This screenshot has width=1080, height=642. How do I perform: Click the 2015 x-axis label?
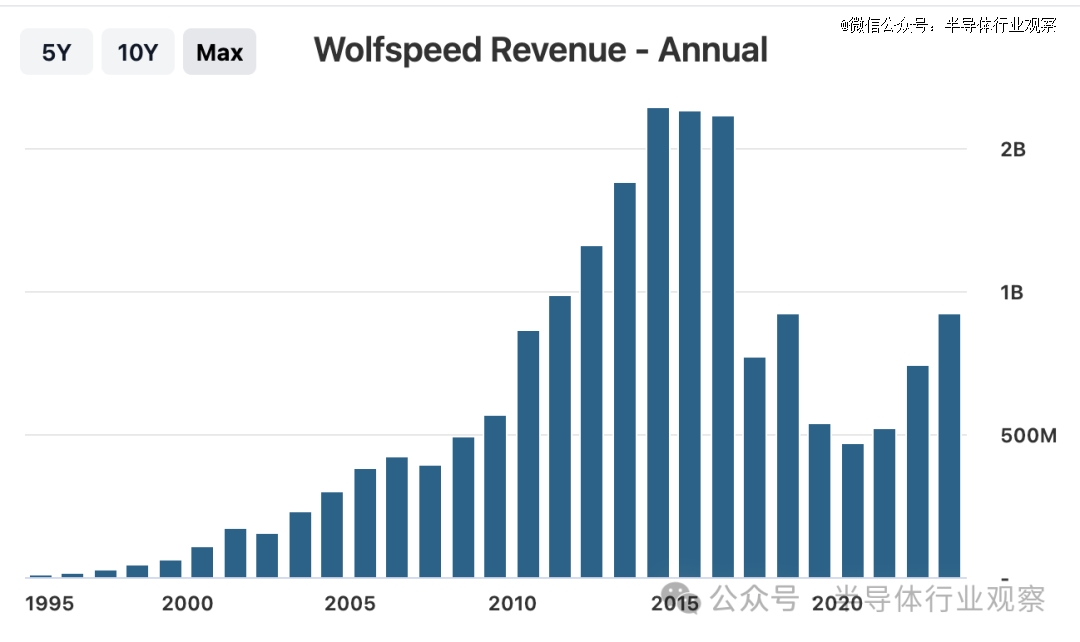(675, 603)
